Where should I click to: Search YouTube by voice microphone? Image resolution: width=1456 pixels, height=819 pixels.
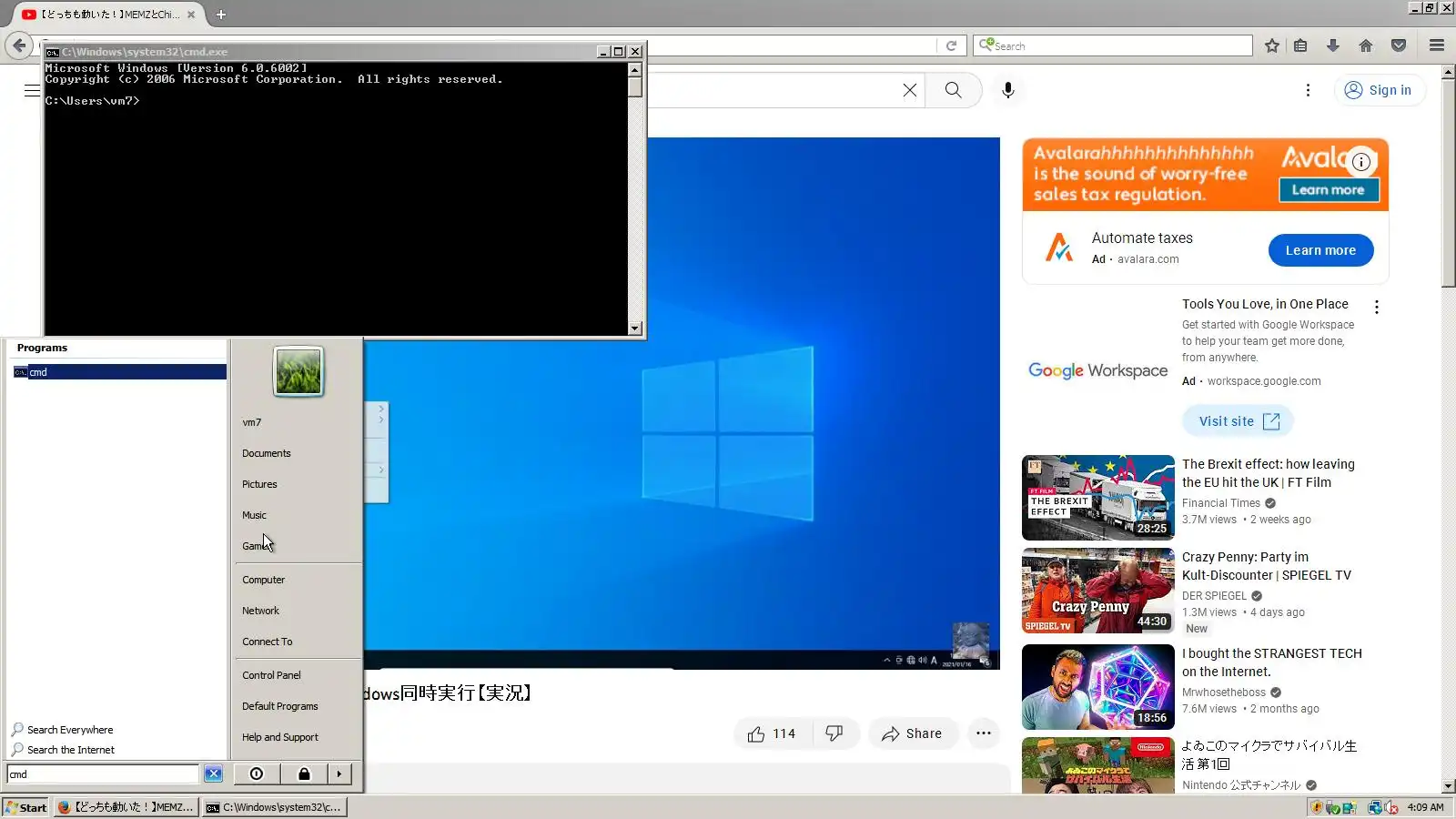click(x=1008, y=90)
